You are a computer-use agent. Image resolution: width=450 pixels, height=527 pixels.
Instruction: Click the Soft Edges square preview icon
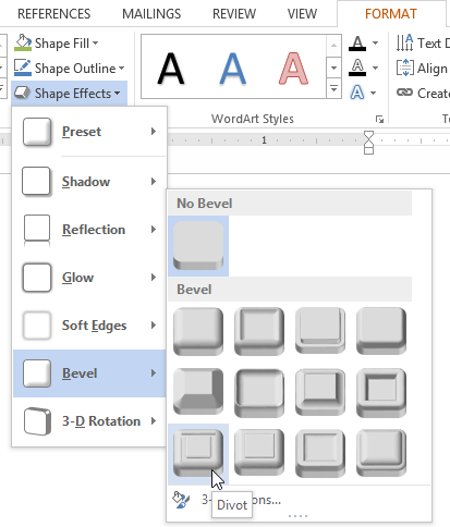tap(37, 325)
